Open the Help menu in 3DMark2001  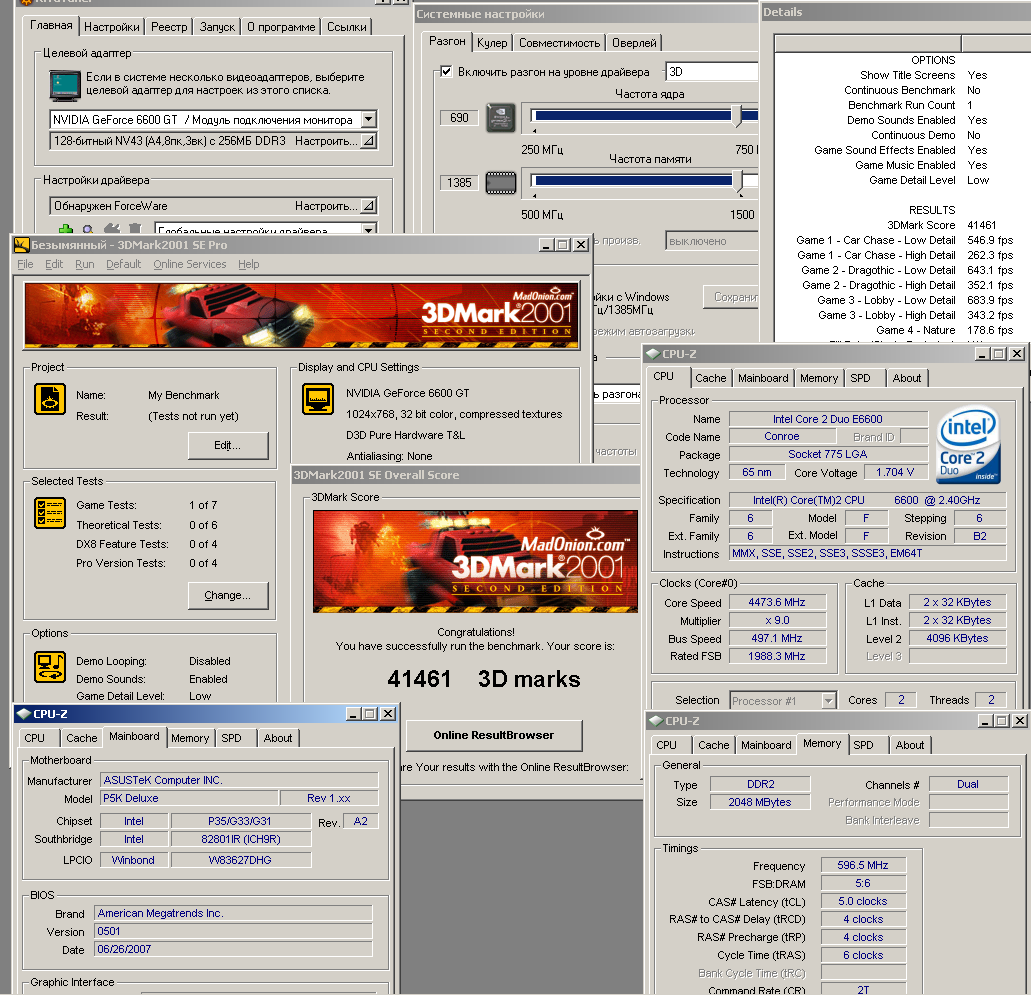pos(249,264)
